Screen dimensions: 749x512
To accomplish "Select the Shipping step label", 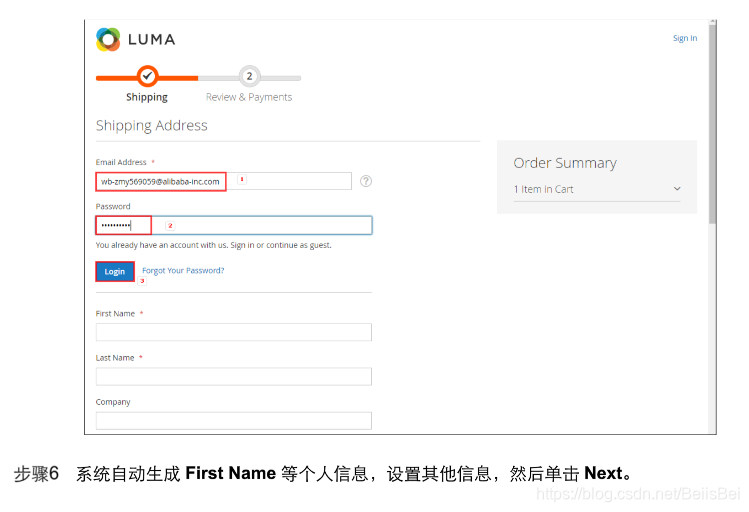I will click(147, 97).
